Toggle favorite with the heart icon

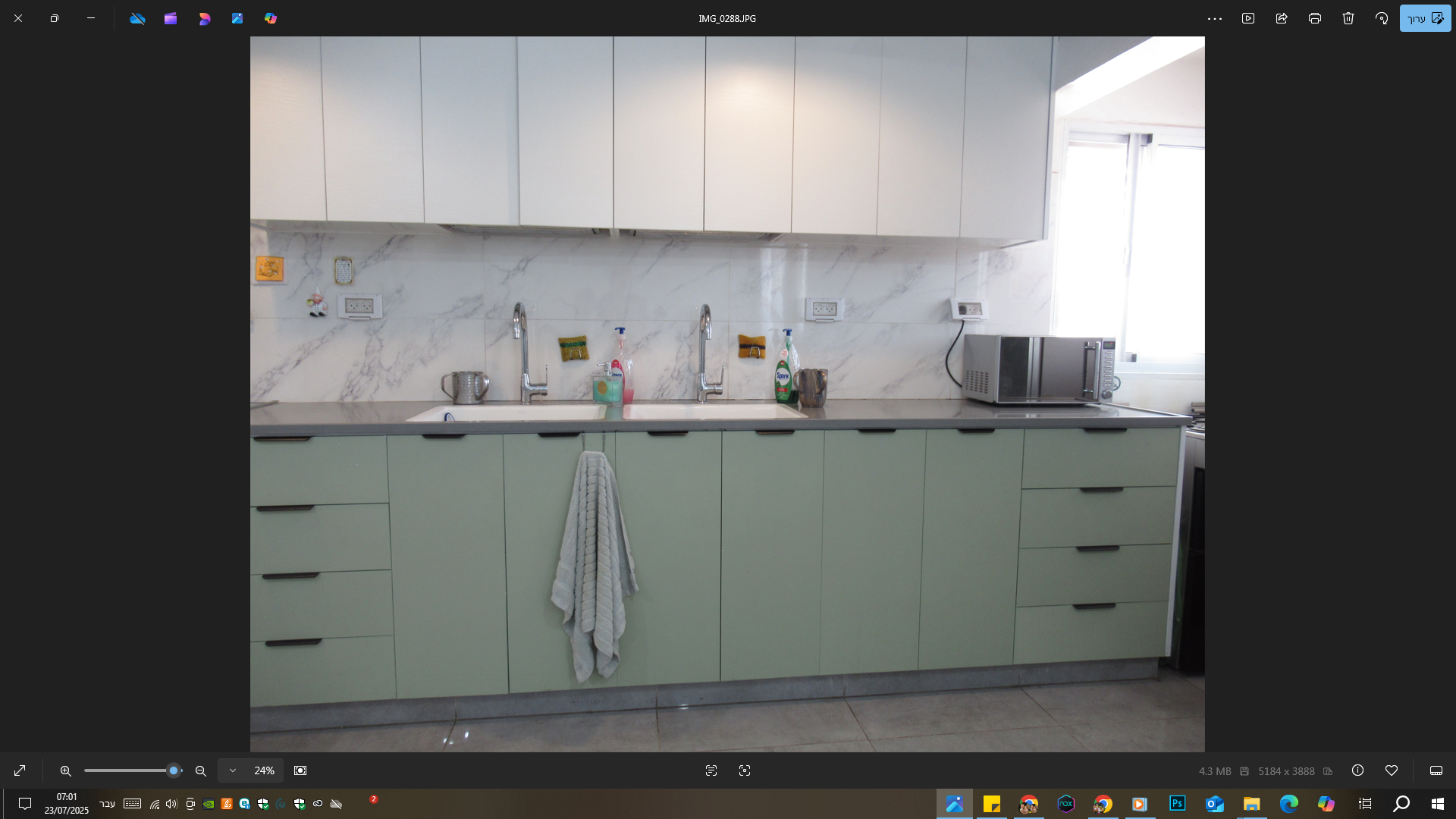click(x=1392, y=770)
